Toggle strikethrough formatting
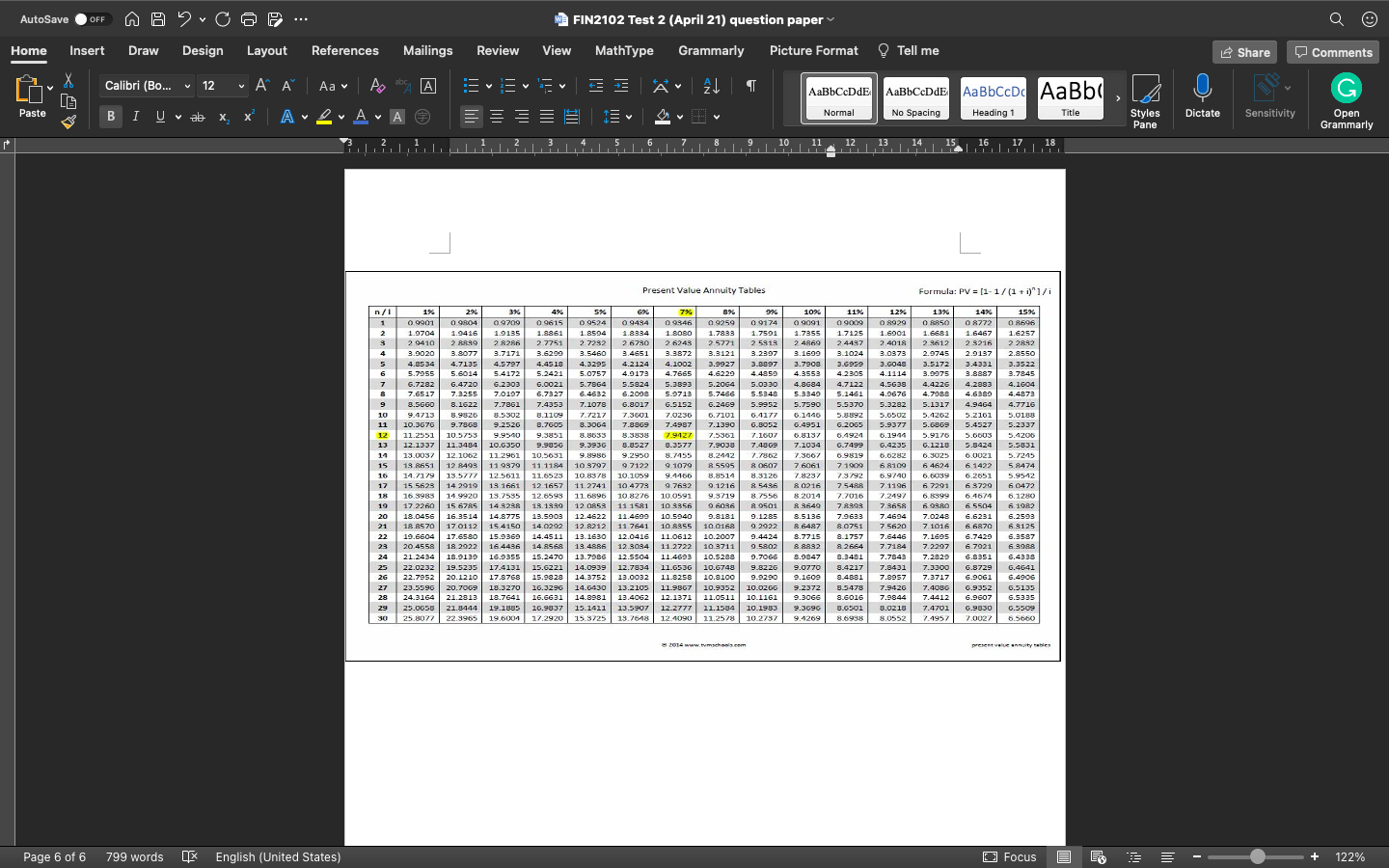Image resolution: width=1389 pixels, height=868 pixels. pyautogui.click(x=198, y=117)
